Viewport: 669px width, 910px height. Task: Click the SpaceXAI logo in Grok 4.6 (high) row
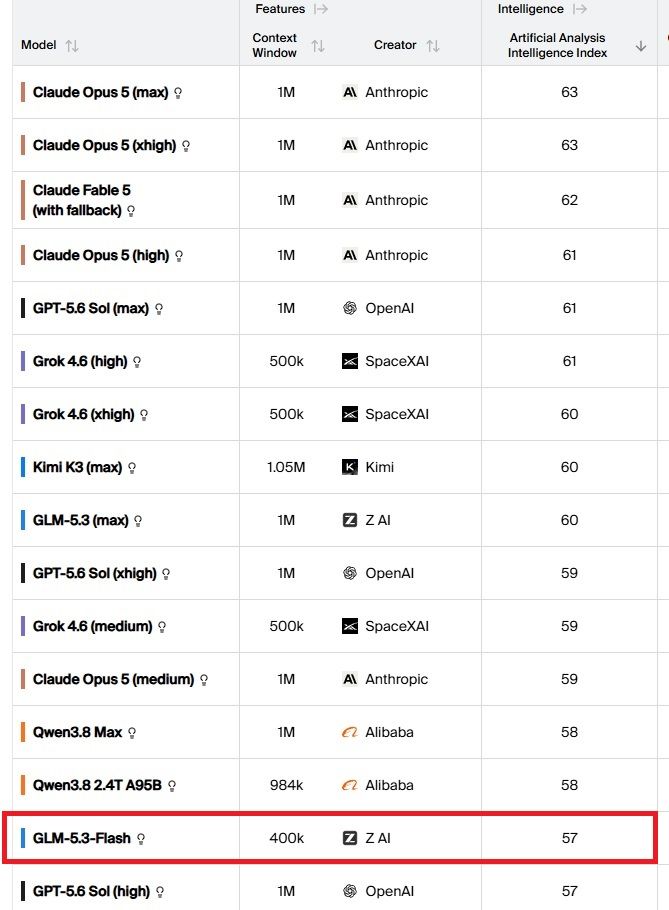(x=350, y=361)
